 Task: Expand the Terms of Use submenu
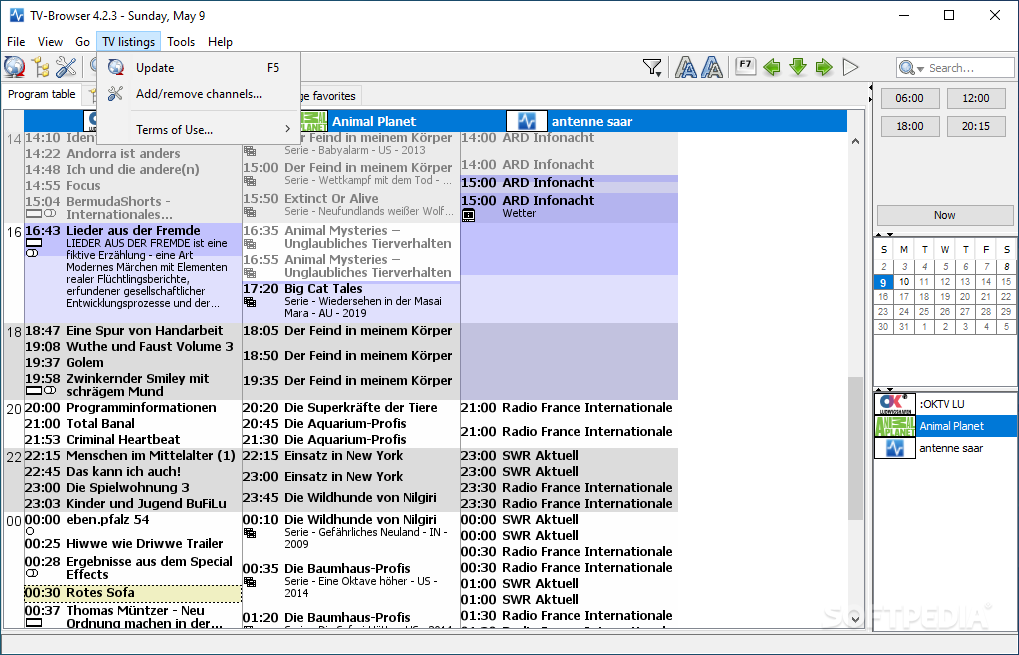(198, 129)
